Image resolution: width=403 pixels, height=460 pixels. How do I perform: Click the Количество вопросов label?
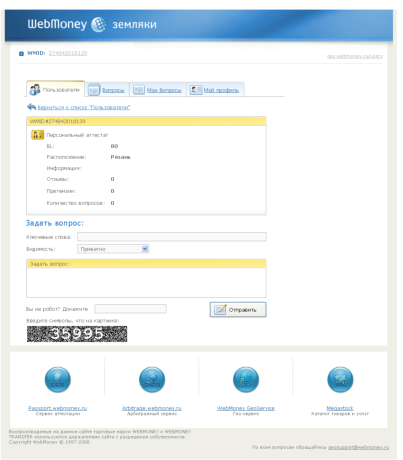[76, 203]
